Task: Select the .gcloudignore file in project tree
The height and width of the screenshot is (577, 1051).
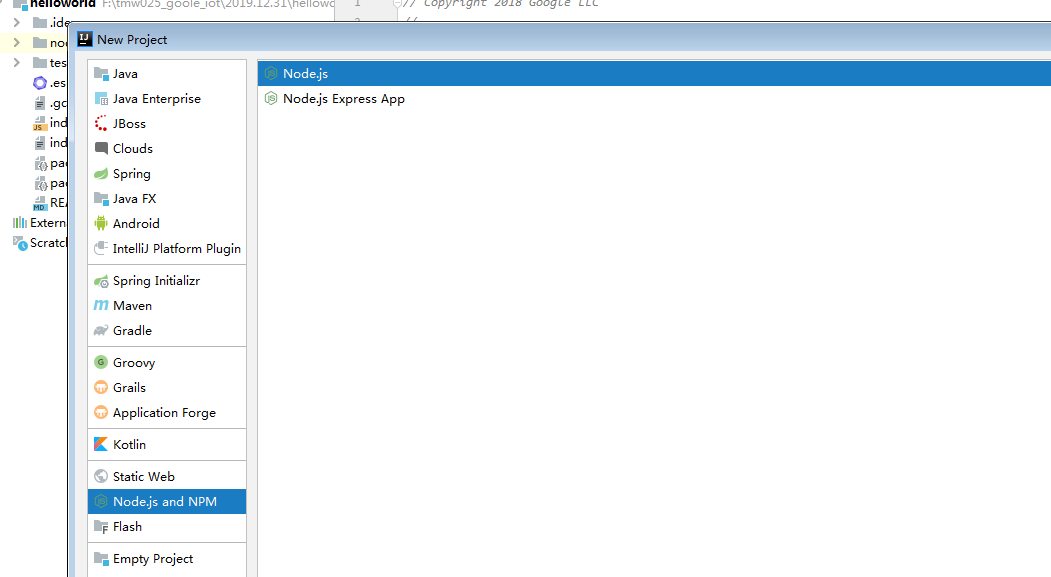Action: (x=51, y=103)
